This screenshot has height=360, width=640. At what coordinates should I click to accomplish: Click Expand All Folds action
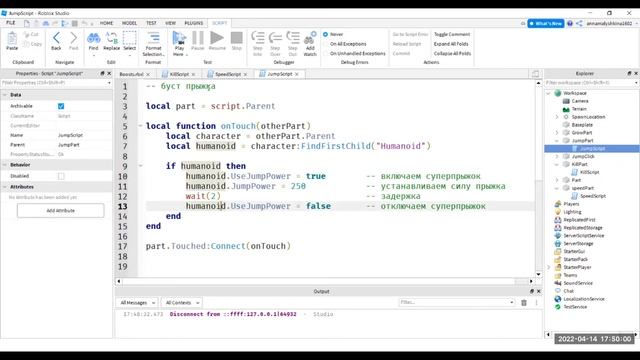point(451,44)
